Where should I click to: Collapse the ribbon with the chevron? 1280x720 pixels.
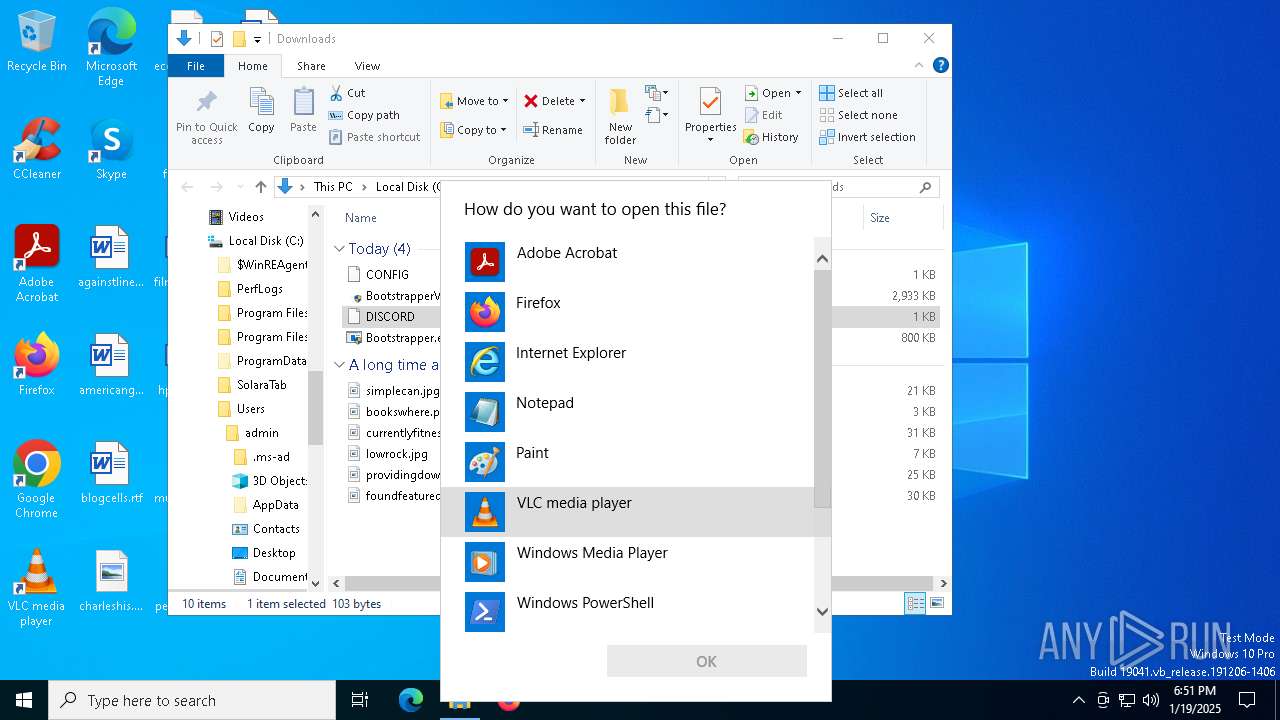[x=919, y=65]
